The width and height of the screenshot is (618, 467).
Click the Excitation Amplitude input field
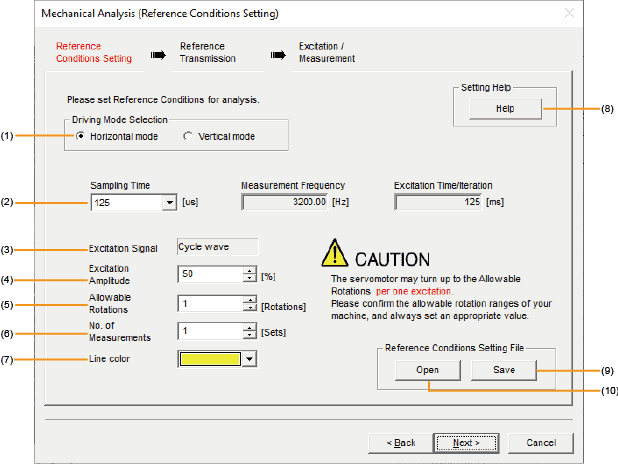(209, 275)
